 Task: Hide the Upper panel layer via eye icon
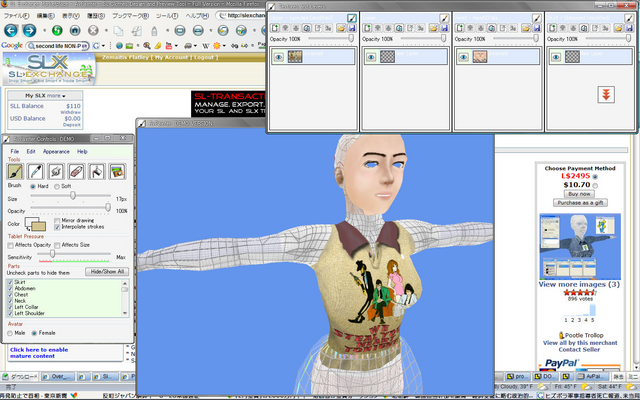(x=278, y=57)
